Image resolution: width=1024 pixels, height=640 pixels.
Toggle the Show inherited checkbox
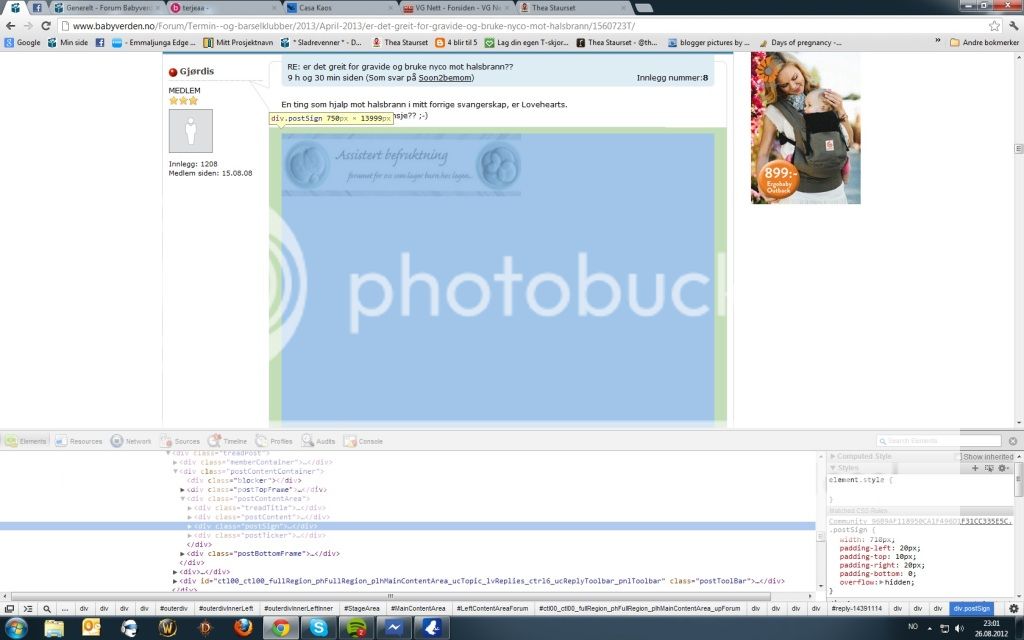(958, 456)
